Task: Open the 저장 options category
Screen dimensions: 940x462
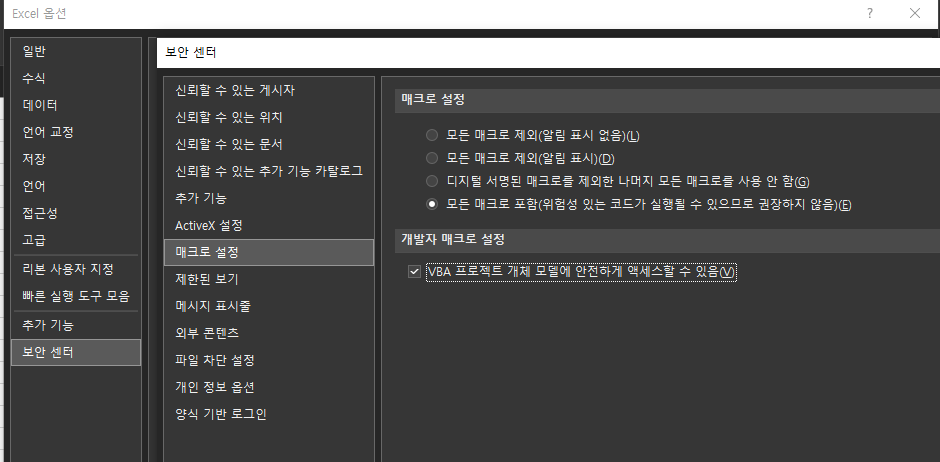Action: (x=76, y=159)
